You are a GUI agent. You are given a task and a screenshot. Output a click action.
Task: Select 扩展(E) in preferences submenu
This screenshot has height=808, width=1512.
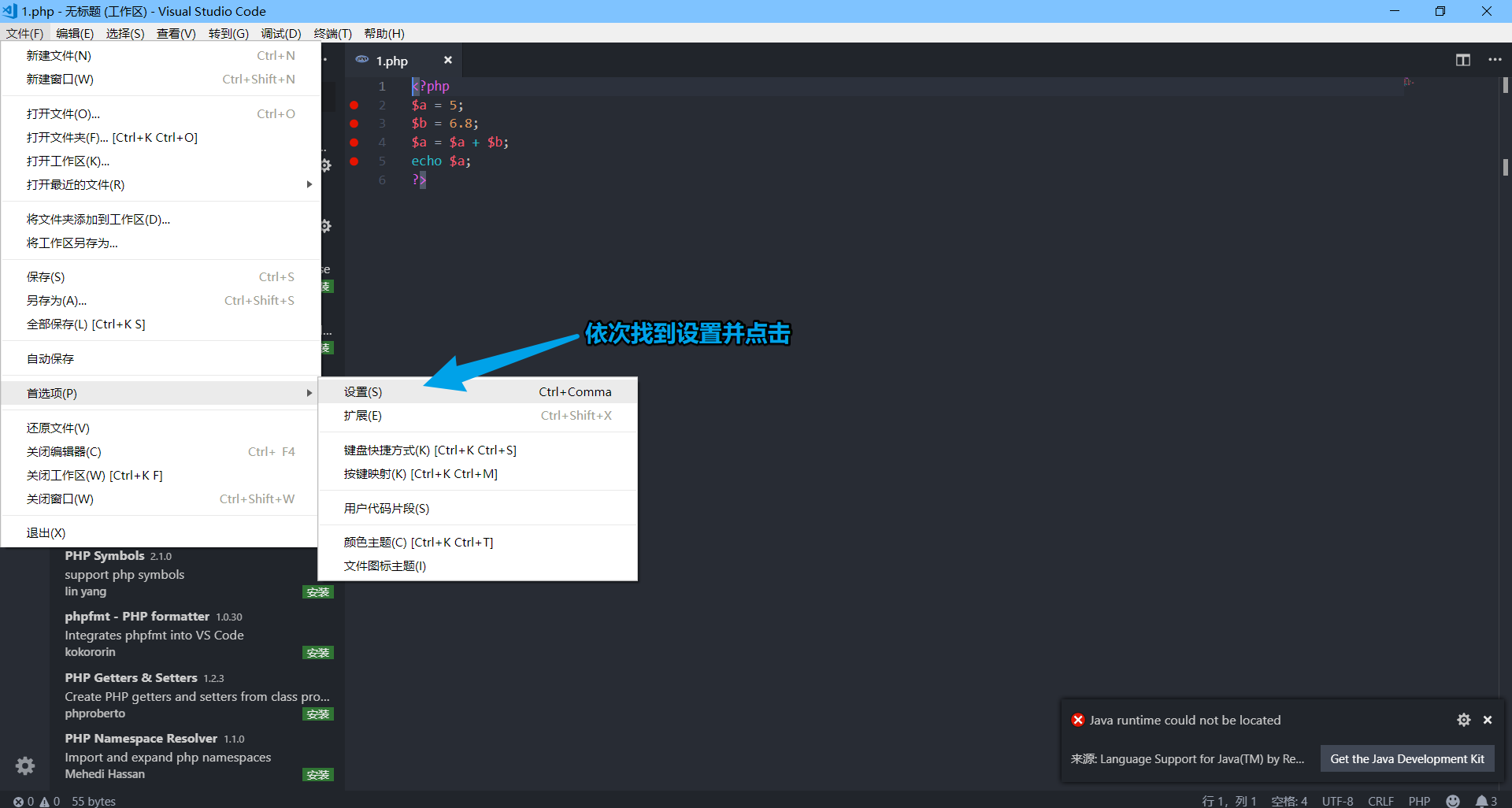(x=477, y=415)
